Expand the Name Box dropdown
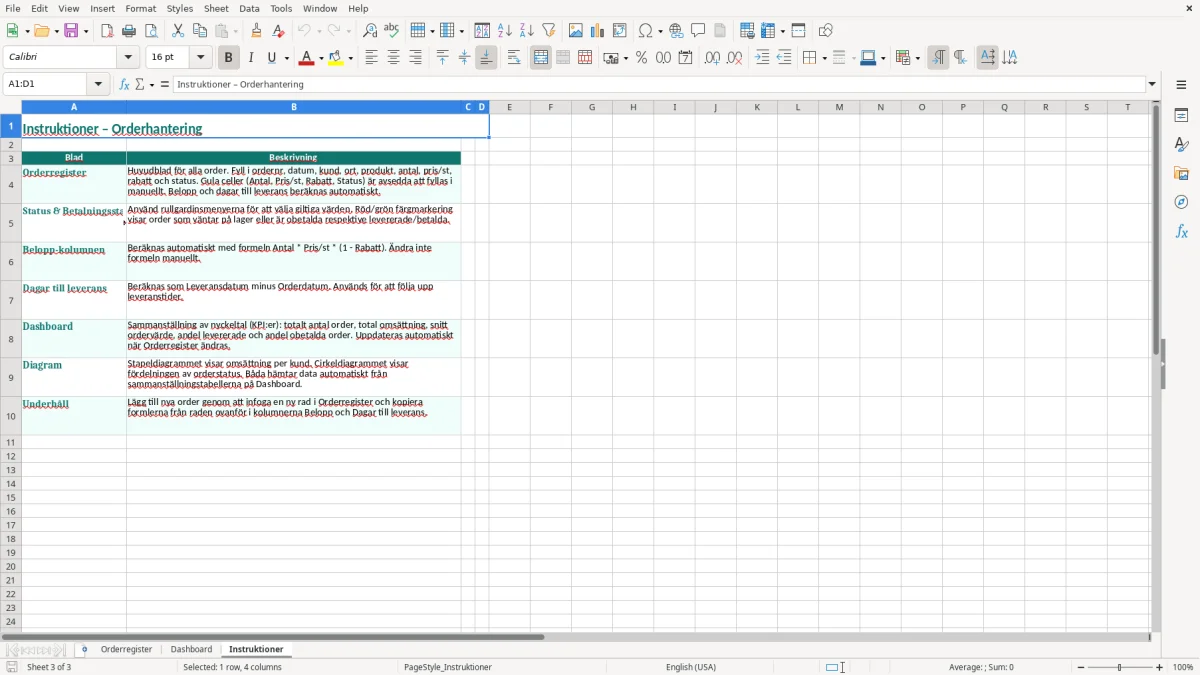Image resolution: width=1200 pixels, height=675 pixels. [98, 85]
